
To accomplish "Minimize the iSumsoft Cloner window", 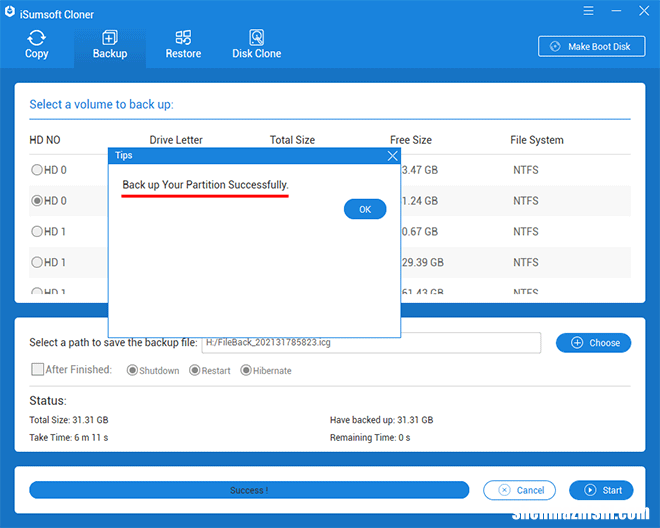I will [x=616, y=11].
